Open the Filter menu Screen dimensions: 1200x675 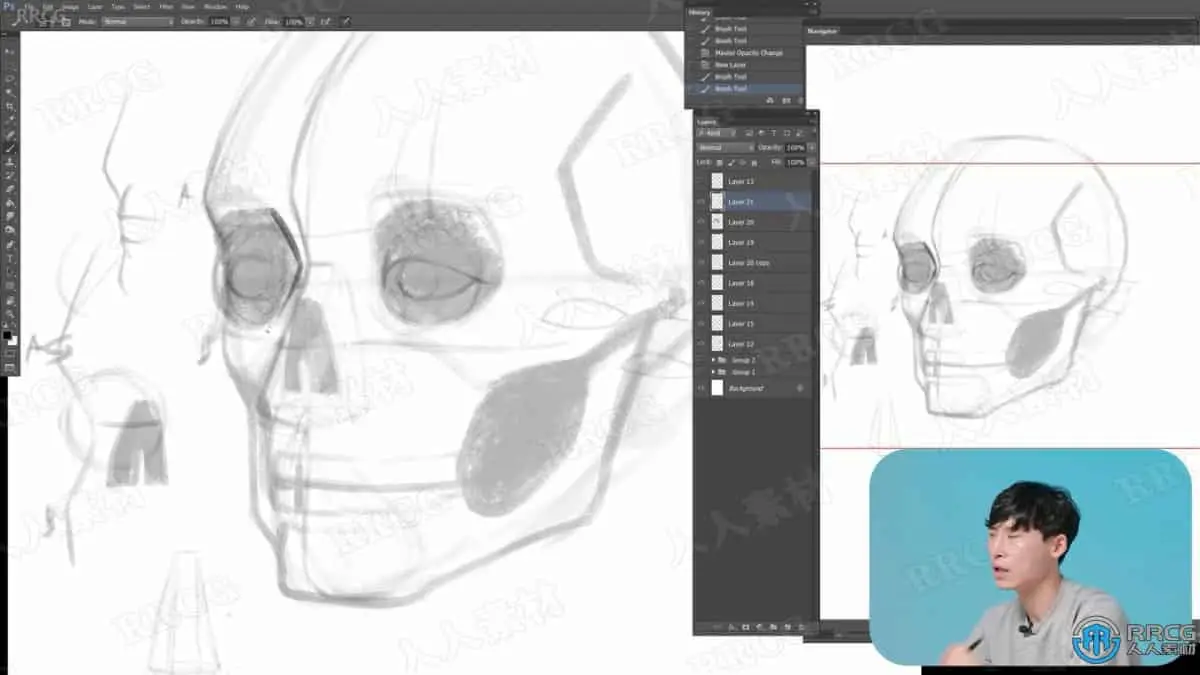pos(166,6)
